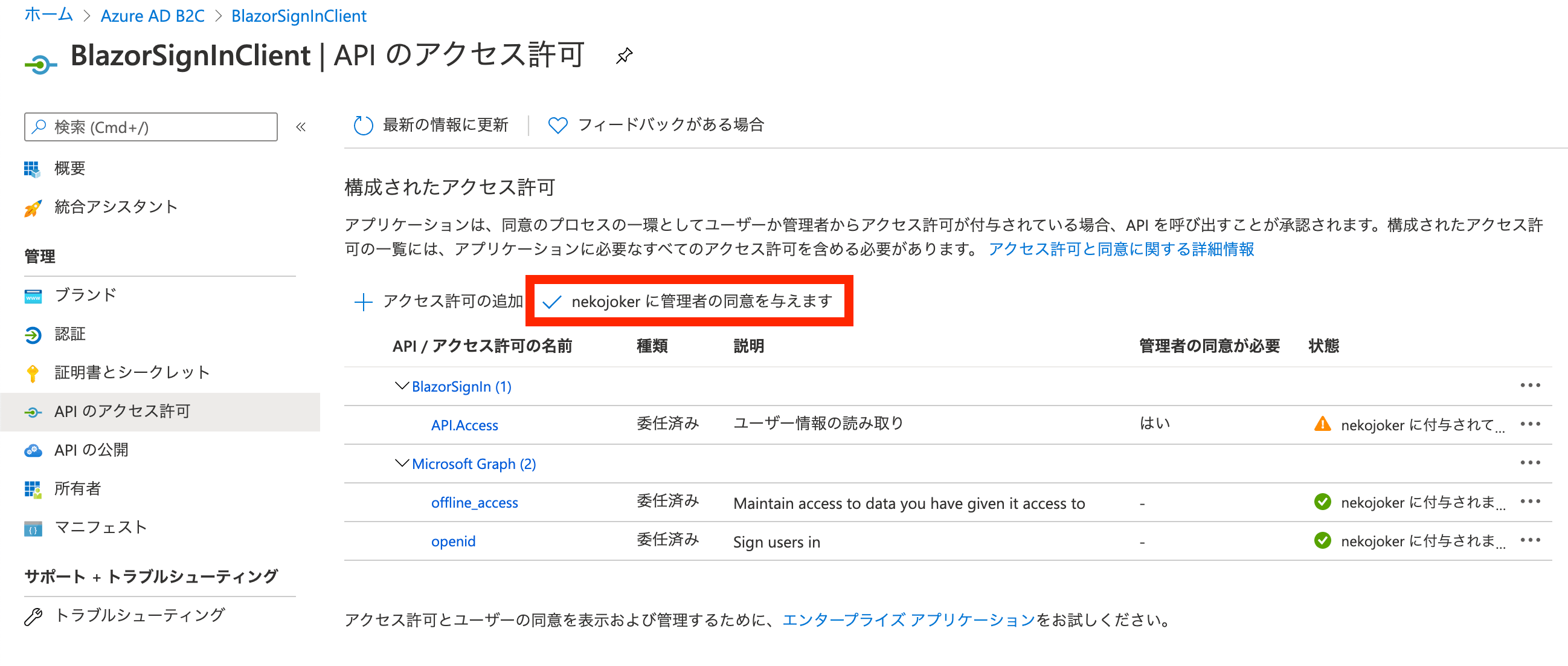Click 'Maintain access to data' description cell
This screenshot has width=1568, height=666.
click(x=909, y=503)
